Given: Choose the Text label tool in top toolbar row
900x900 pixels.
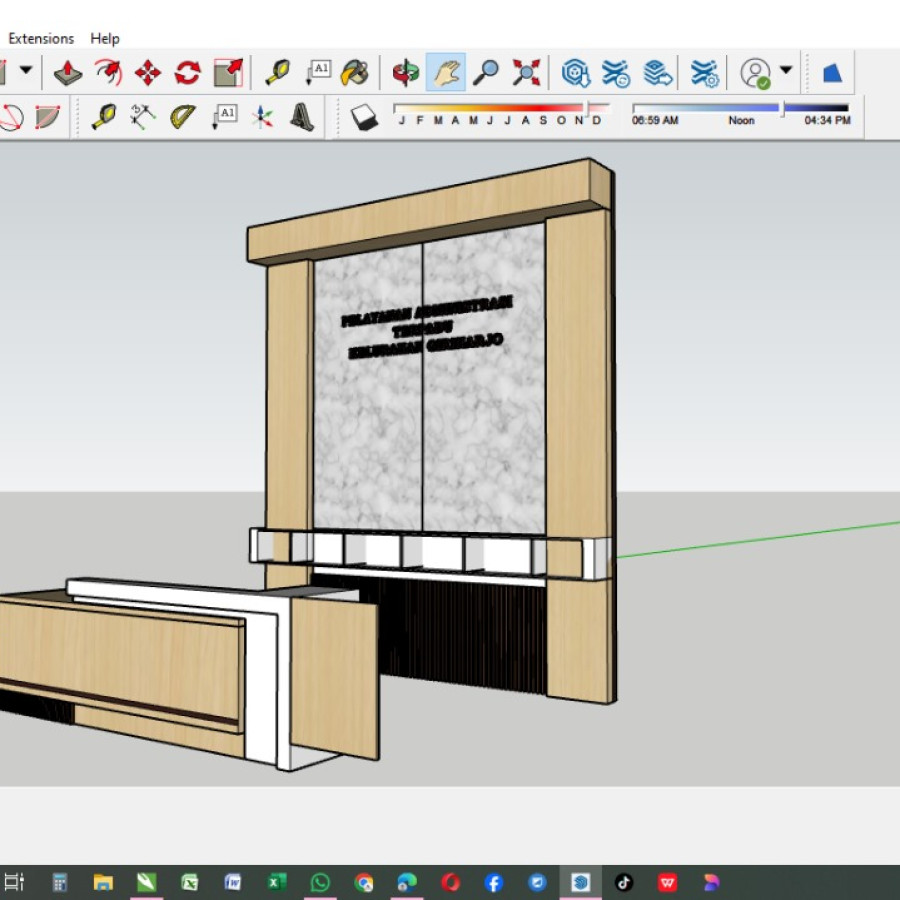Looking at the screenshot, I should pos(318,73).
